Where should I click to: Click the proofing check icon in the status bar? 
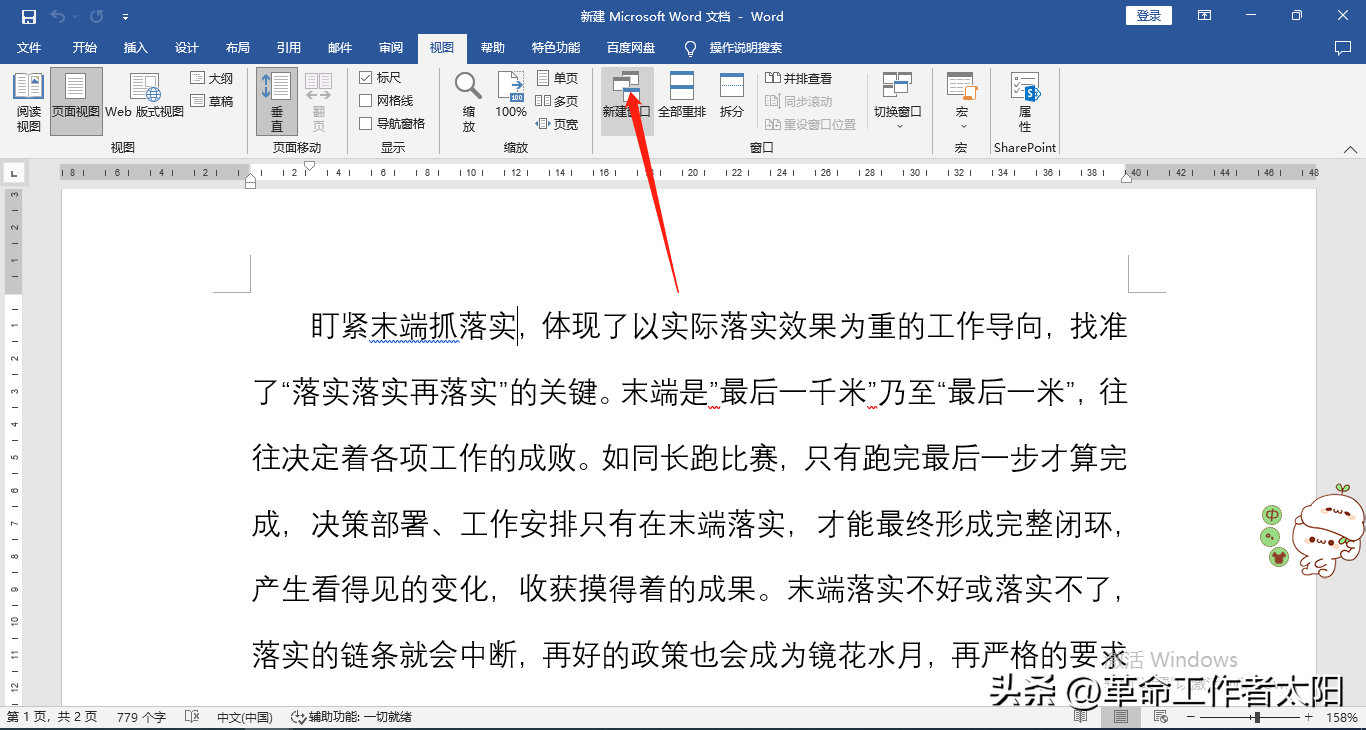tap(192, 717)
